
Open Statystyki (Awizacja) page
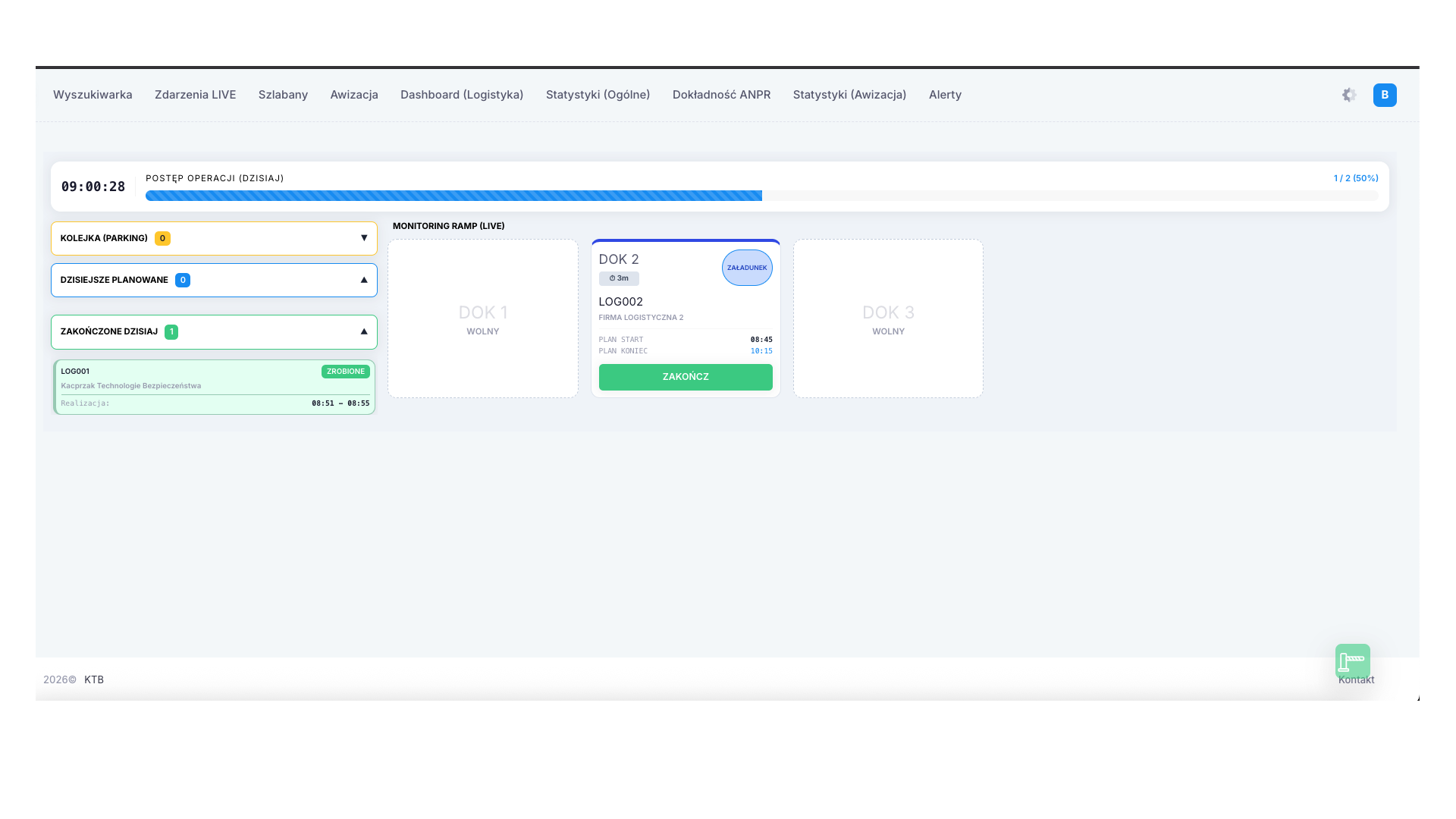coord(850,95)
